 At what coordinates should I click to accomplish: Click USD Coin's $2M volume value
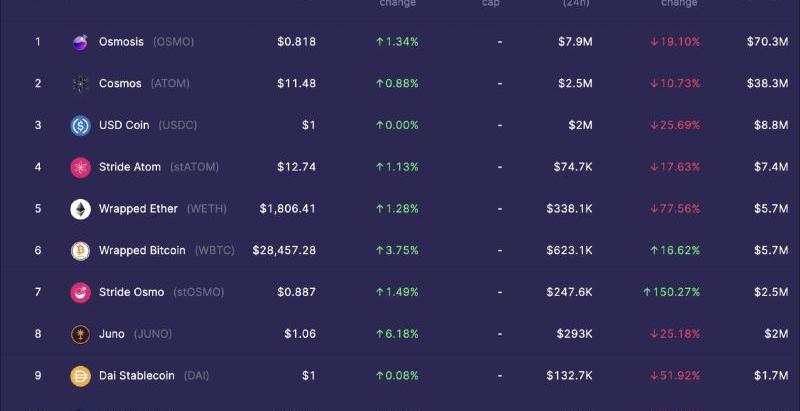click(579, 126)
